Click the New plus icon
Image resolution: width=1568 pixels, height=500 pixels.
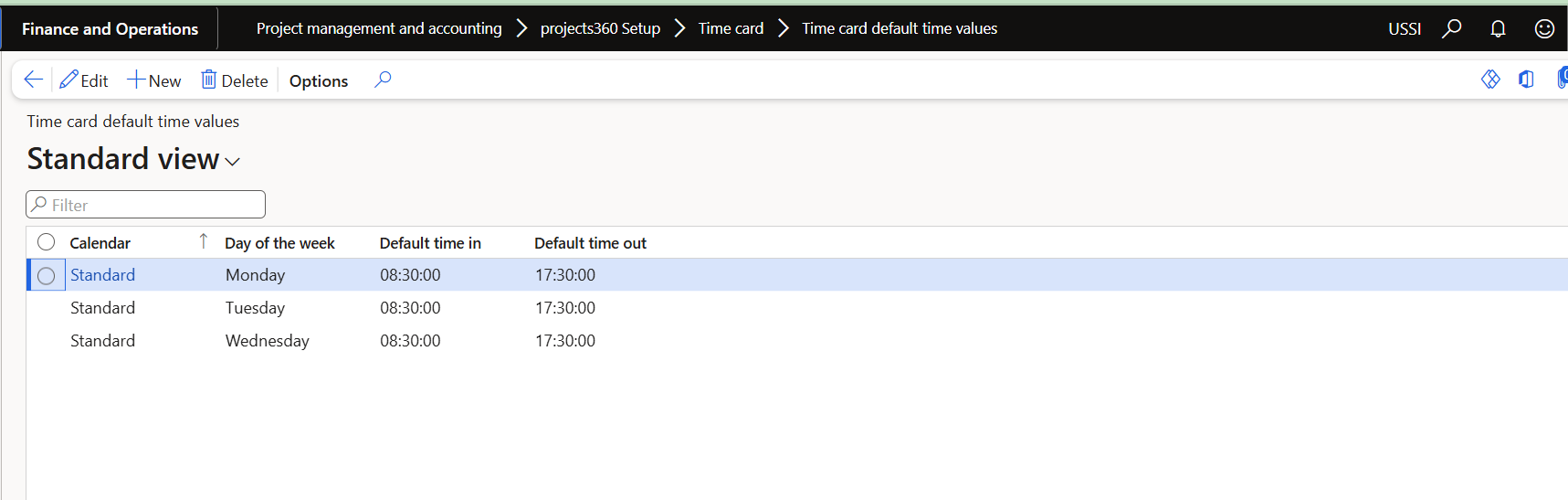point(136,80)
